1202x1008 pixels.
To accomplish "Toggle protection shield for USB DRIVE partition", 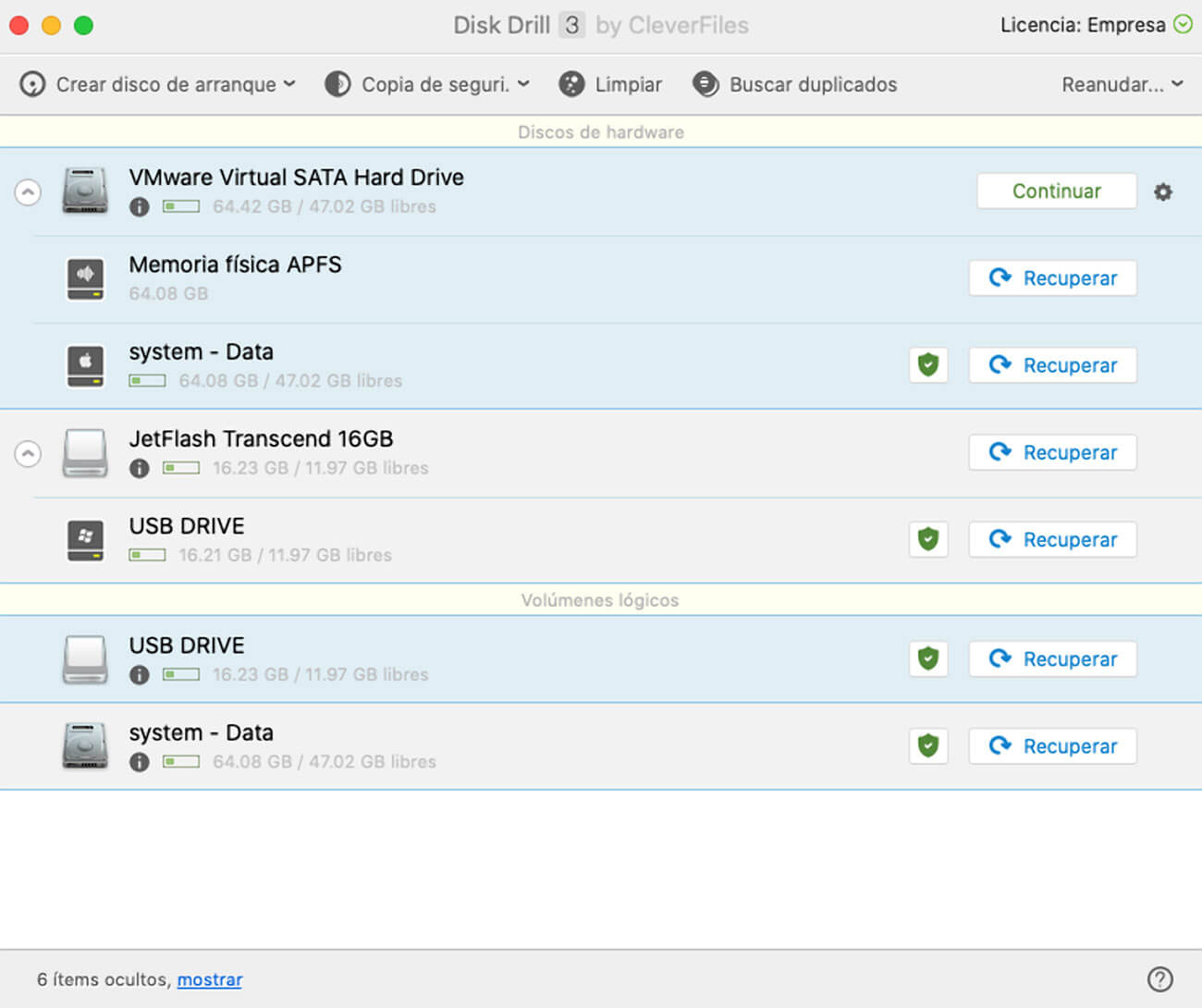I will tap(928, 538).
